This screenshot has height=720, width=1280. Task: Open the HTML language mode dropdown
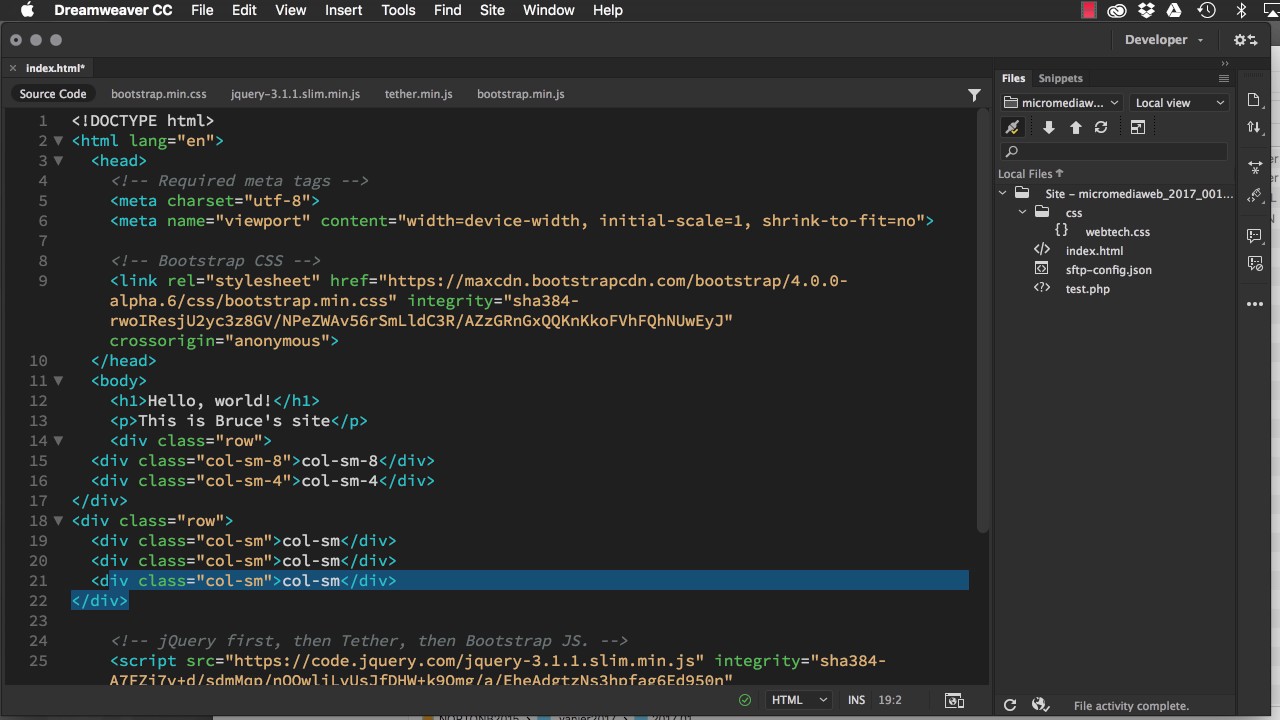point(797,700)
